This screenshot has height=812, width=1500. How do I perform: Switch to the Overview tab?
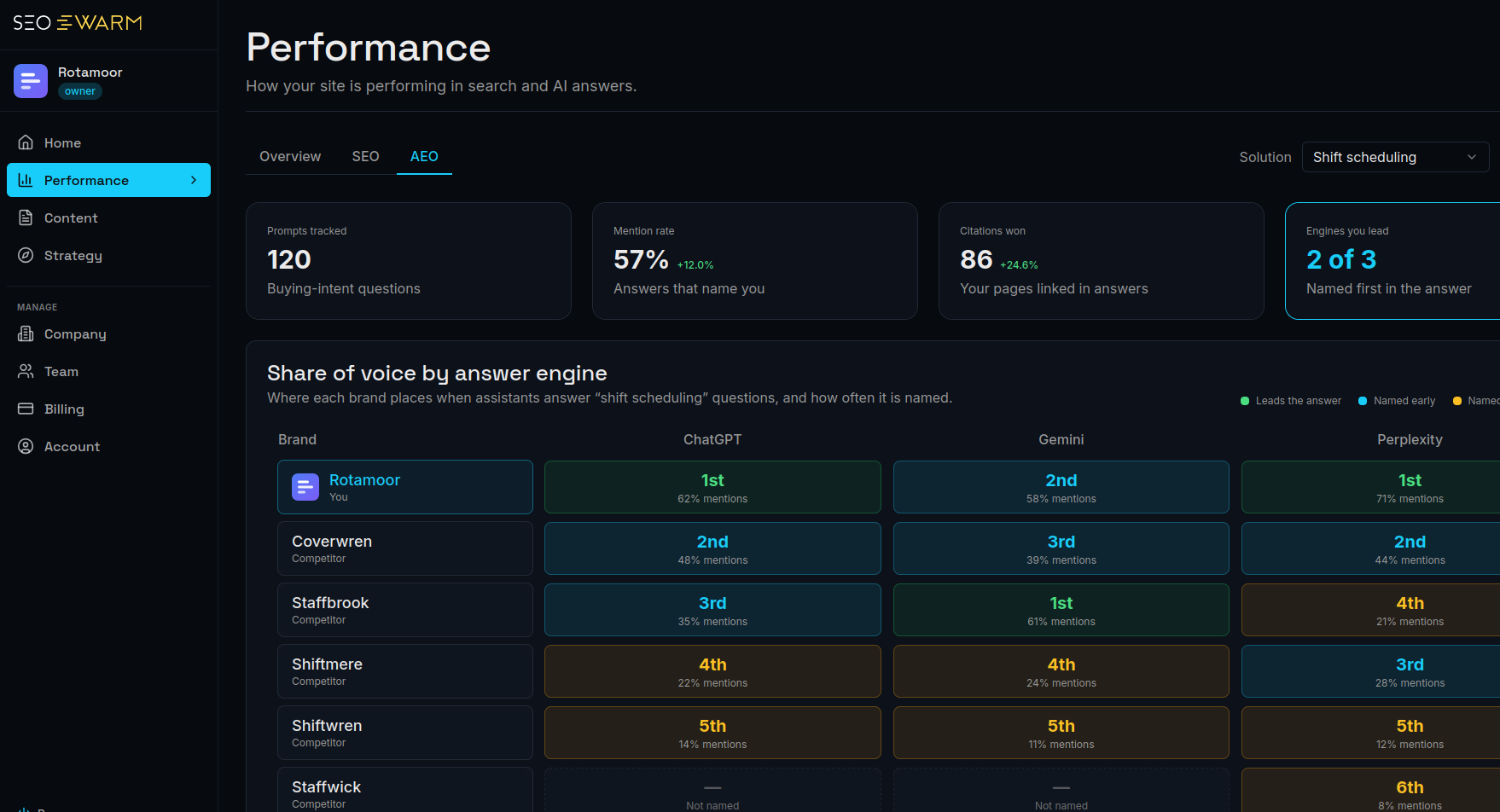[x=290, y=156]
